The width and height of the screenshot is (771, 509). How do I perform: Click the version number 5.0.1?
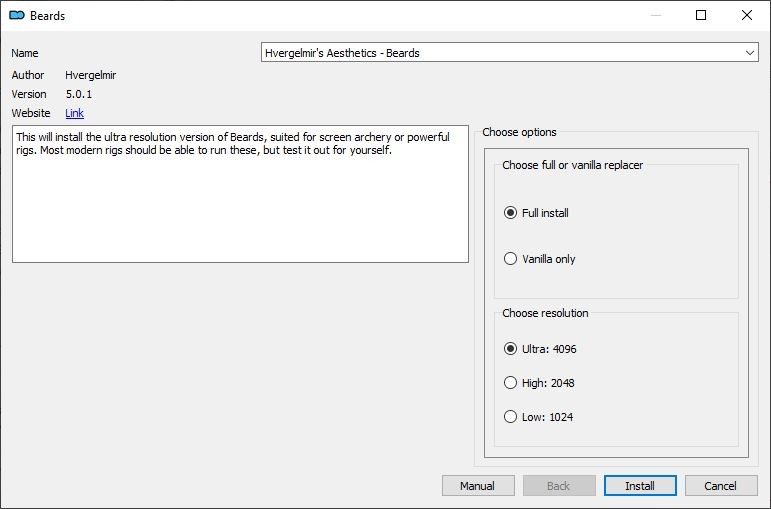[x=79, y=94]
